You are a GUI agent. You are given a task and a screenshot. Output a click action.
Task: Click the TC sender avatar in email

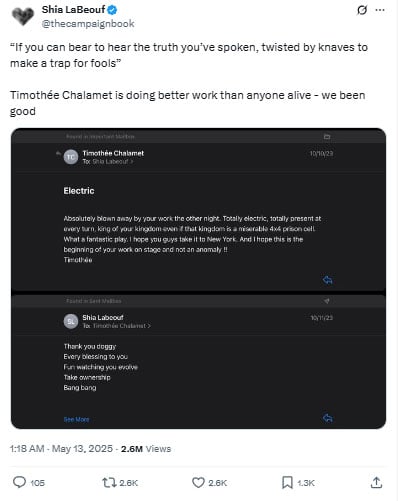click(71, 157)
